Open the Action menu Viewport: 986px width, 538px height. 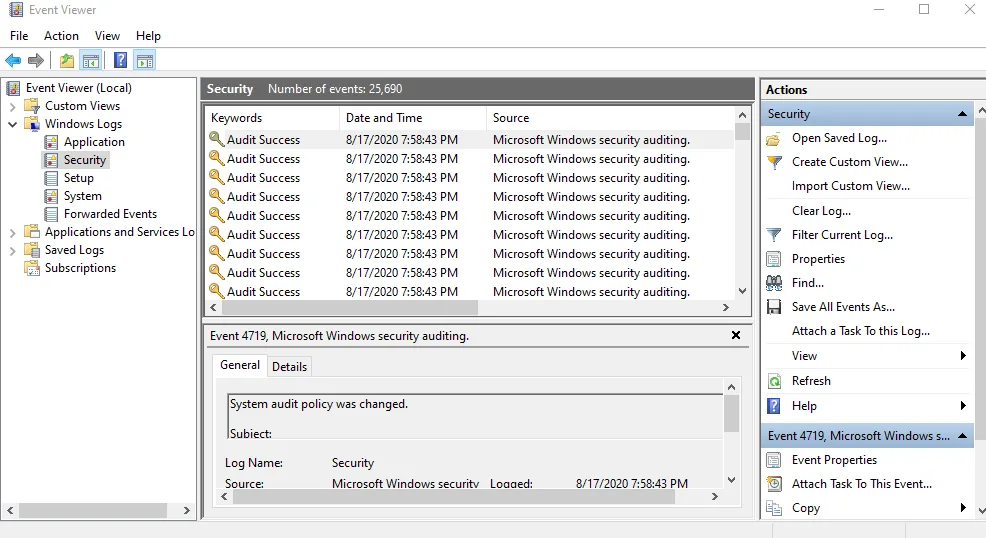click(x=61, y=36)
